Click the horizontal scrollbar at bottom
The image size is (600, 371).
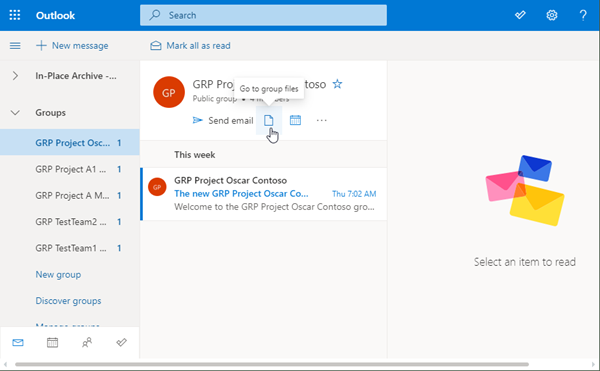pyautogui.click(x=272, y=364)
